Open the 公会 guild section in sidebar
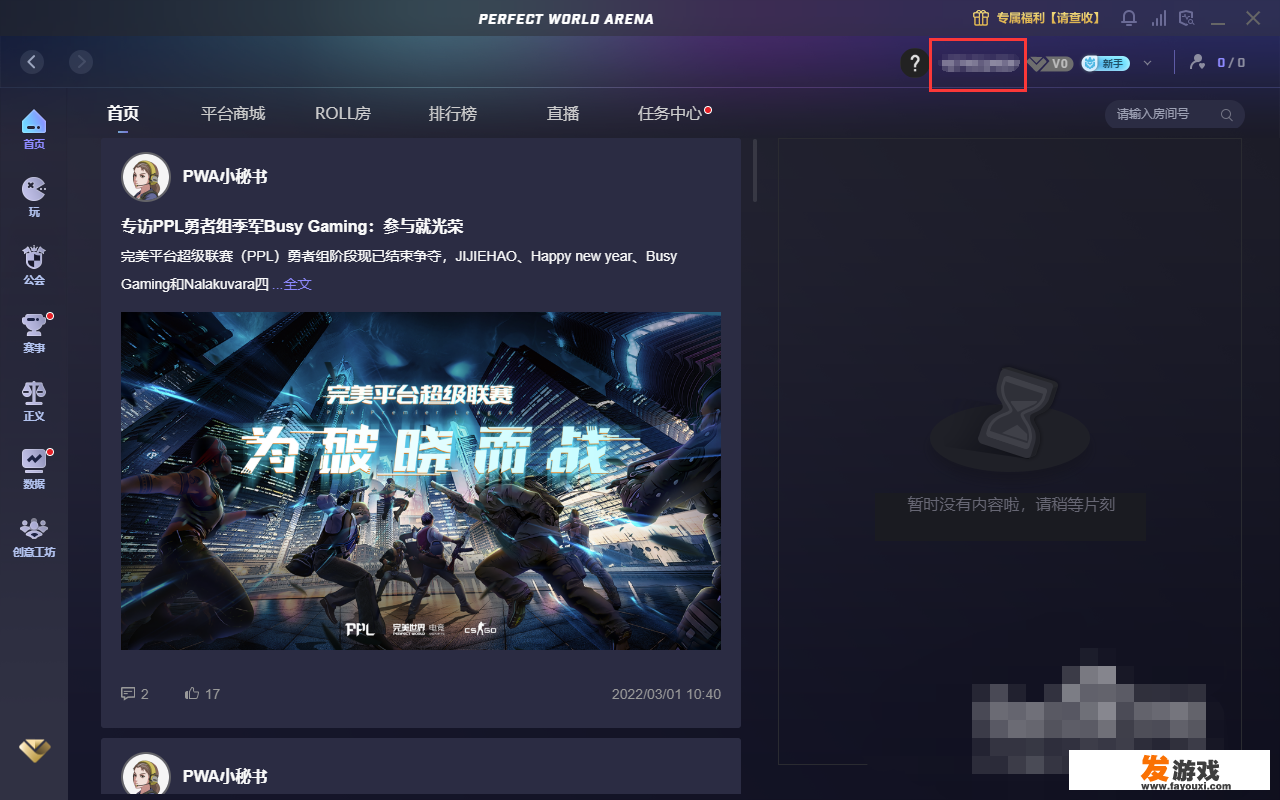Screen dimensions: 1280x800 pyautogui.click(x=34, y=265)
